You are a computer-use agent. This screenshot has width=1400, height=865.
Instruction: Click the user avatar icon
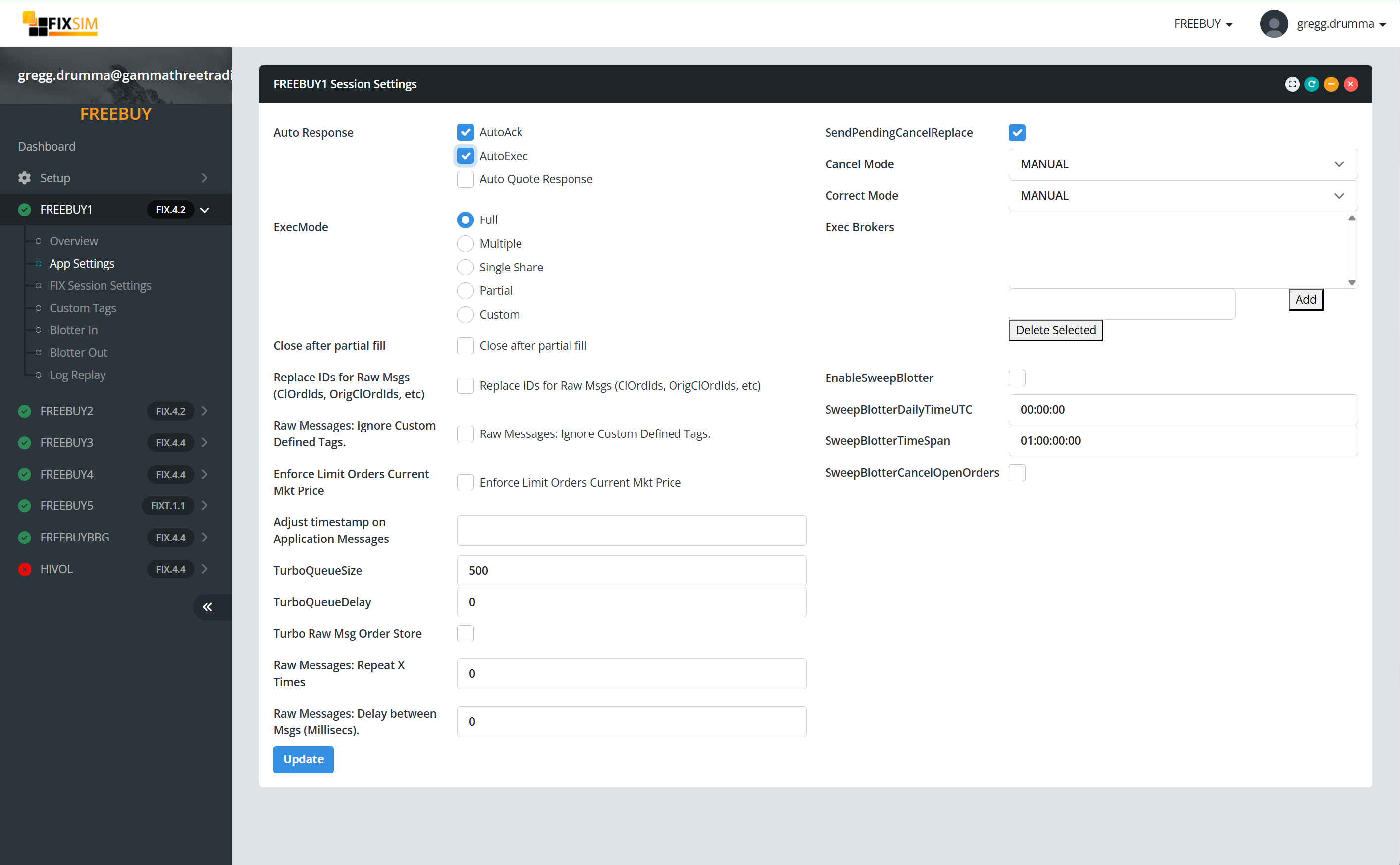pyautogui.click(x=1273, y=23)
